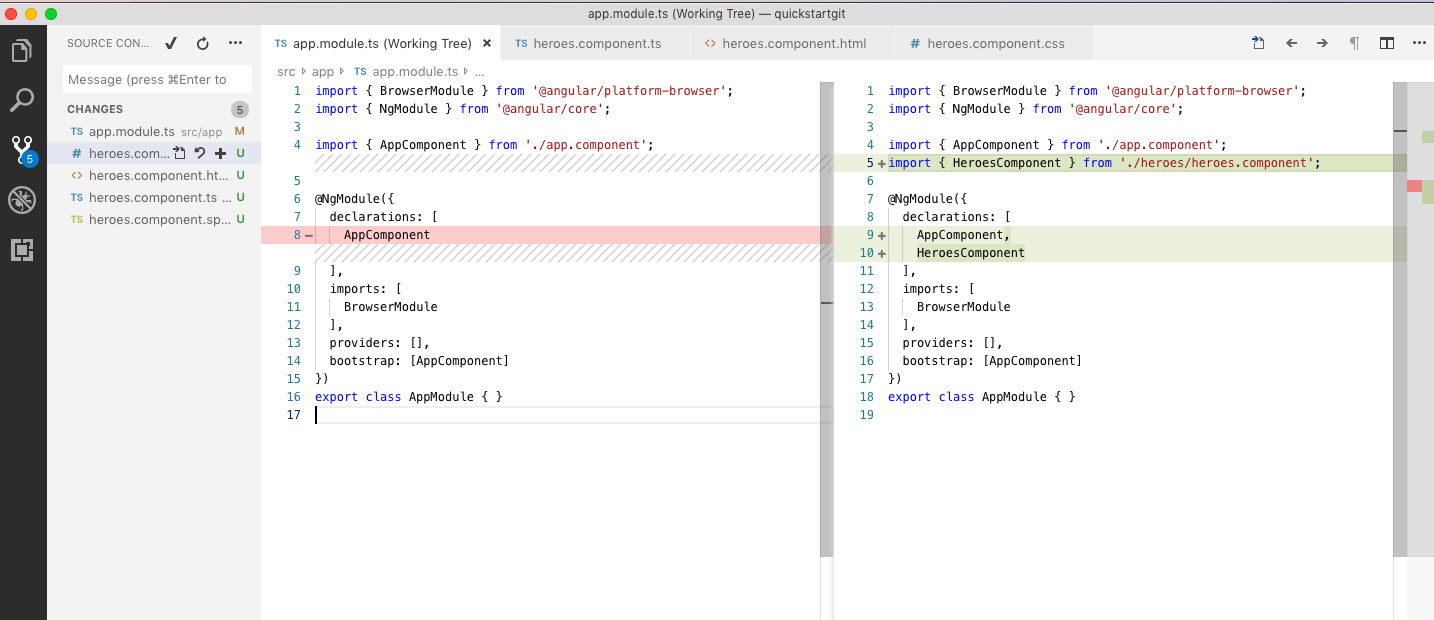
Task: Discard changes icon on heroes.com... row
Action: click(x=200, y=153)
